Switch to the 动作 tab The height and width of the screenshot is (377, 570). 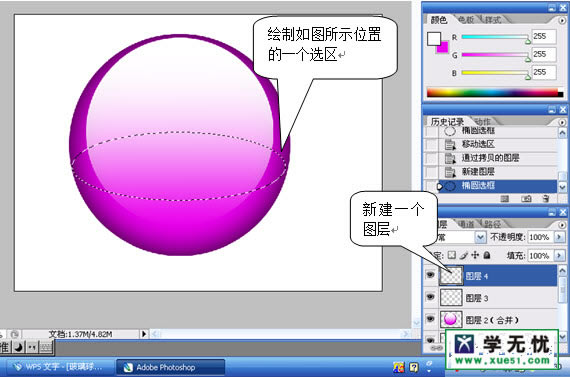pyautogui.click(x=482, y=121)
